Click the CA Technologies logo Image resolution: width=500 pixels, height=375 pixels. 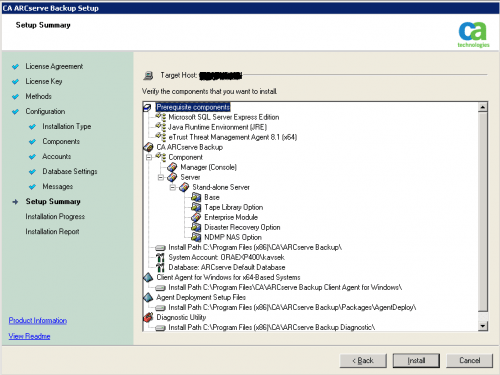pyautogui.click(x=473, y=34)
